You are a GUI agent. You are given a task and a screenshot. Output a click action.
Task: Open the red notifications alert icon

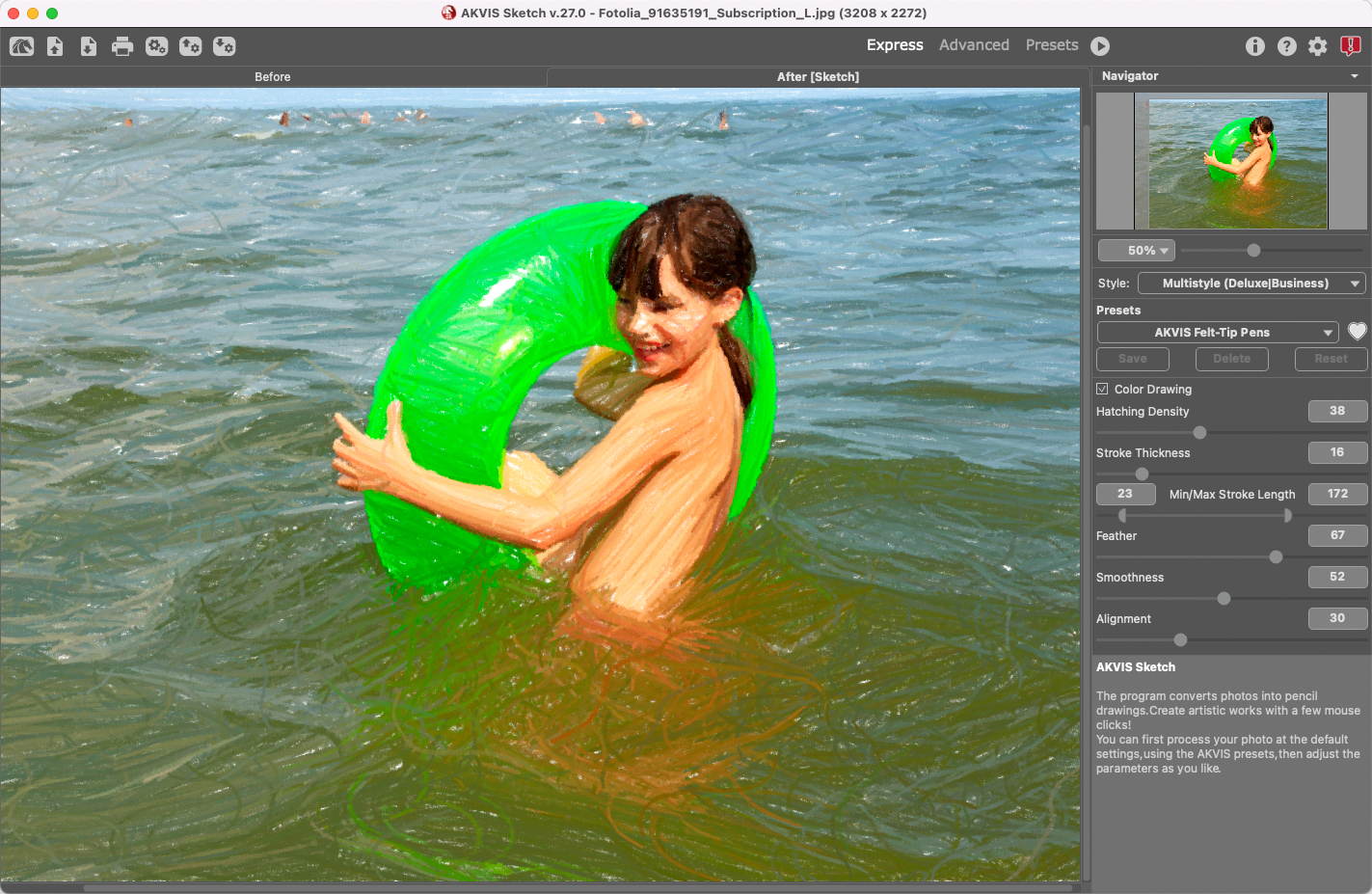pos(1350,46)
